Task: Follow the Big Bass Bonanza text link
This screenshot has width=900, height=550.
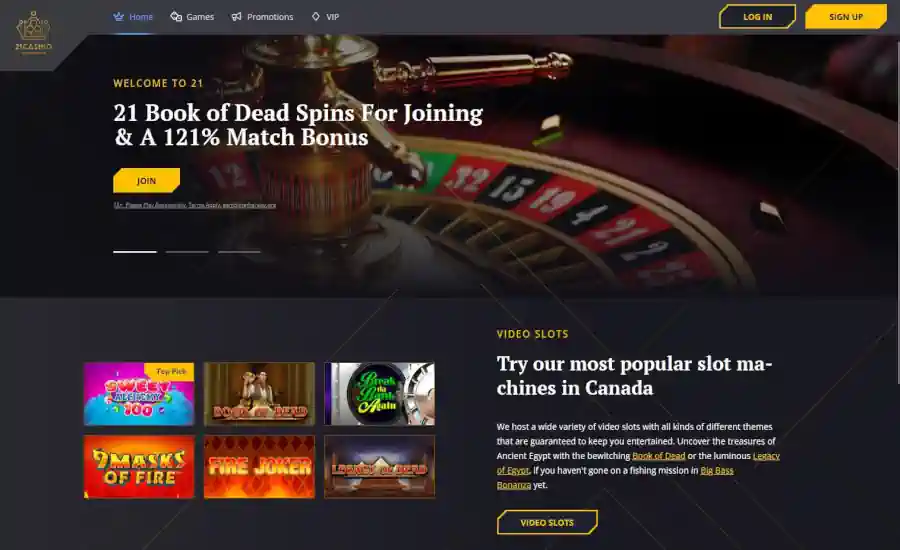Action: coord(615,478)
